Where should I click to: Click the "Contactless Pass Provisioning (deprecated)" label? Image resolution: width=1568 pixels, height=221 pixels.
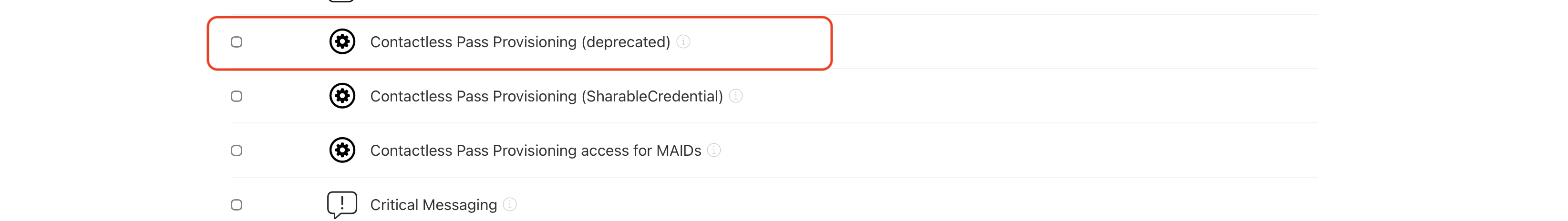(x=520, y=42)
